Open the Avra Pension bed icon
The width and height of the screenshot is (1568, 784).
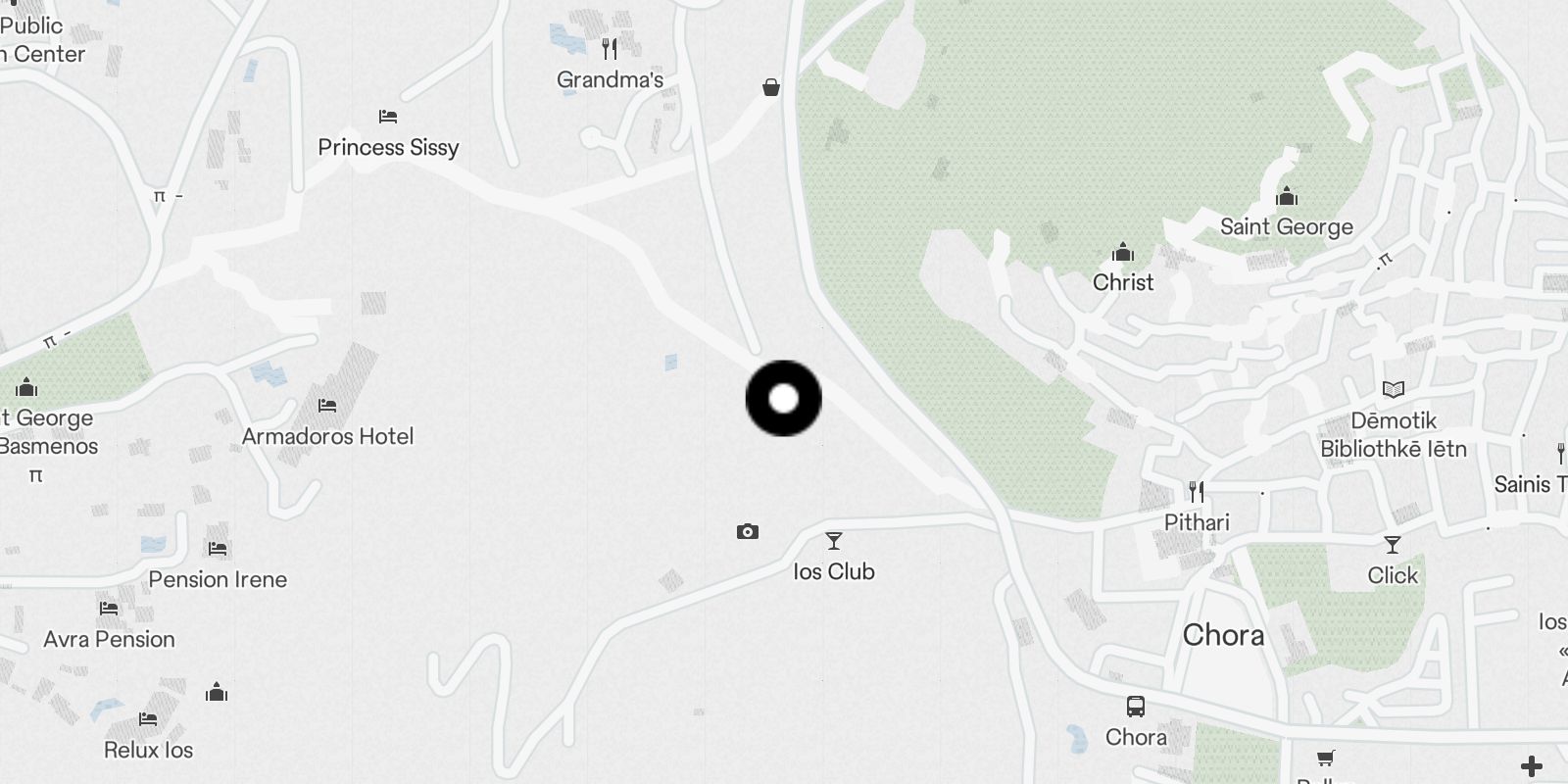109,608
